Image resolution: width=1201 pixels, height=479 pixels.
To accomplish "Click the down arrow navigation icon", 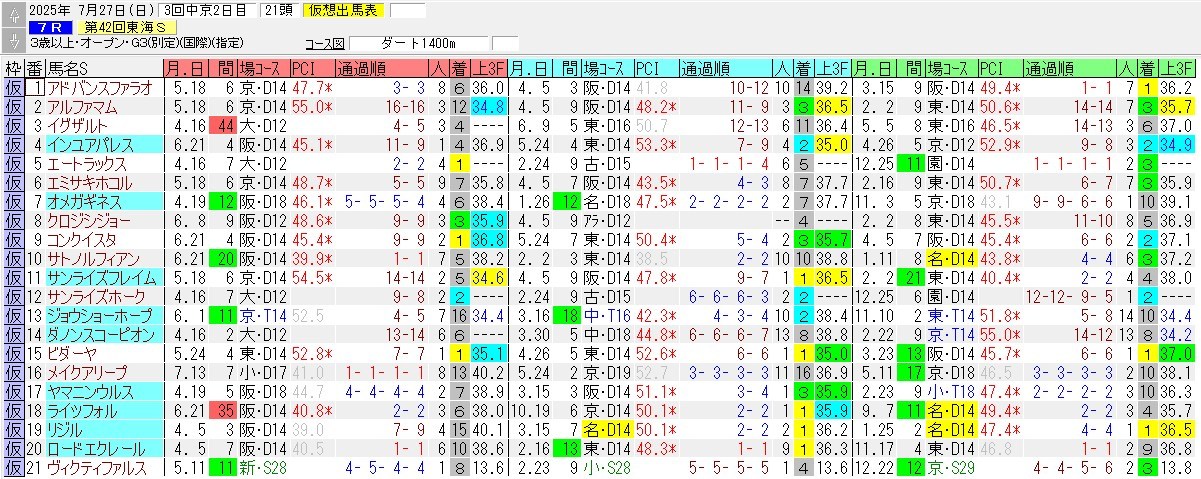I will tap(14, 41).
